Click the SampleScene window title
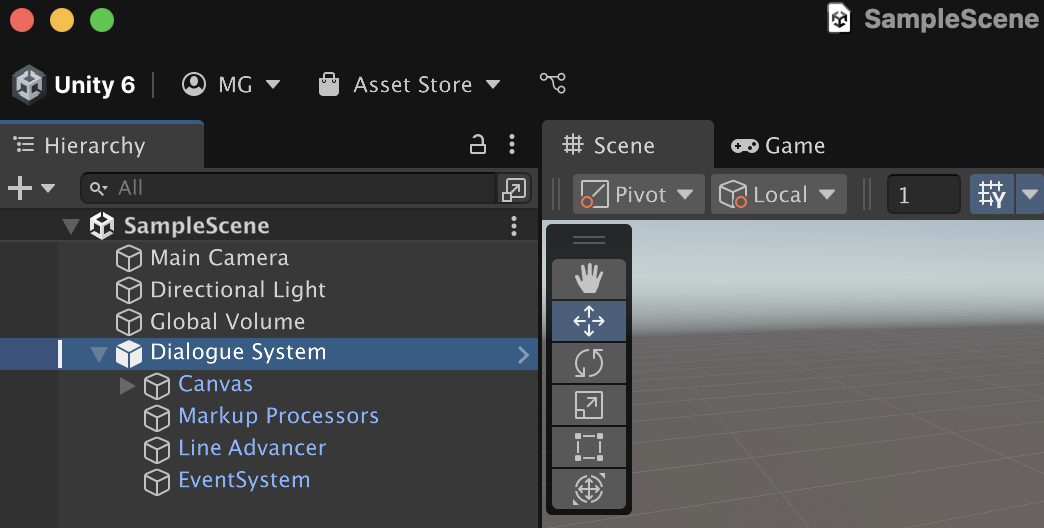1044x528 pixels. click(x=951, y=19)
